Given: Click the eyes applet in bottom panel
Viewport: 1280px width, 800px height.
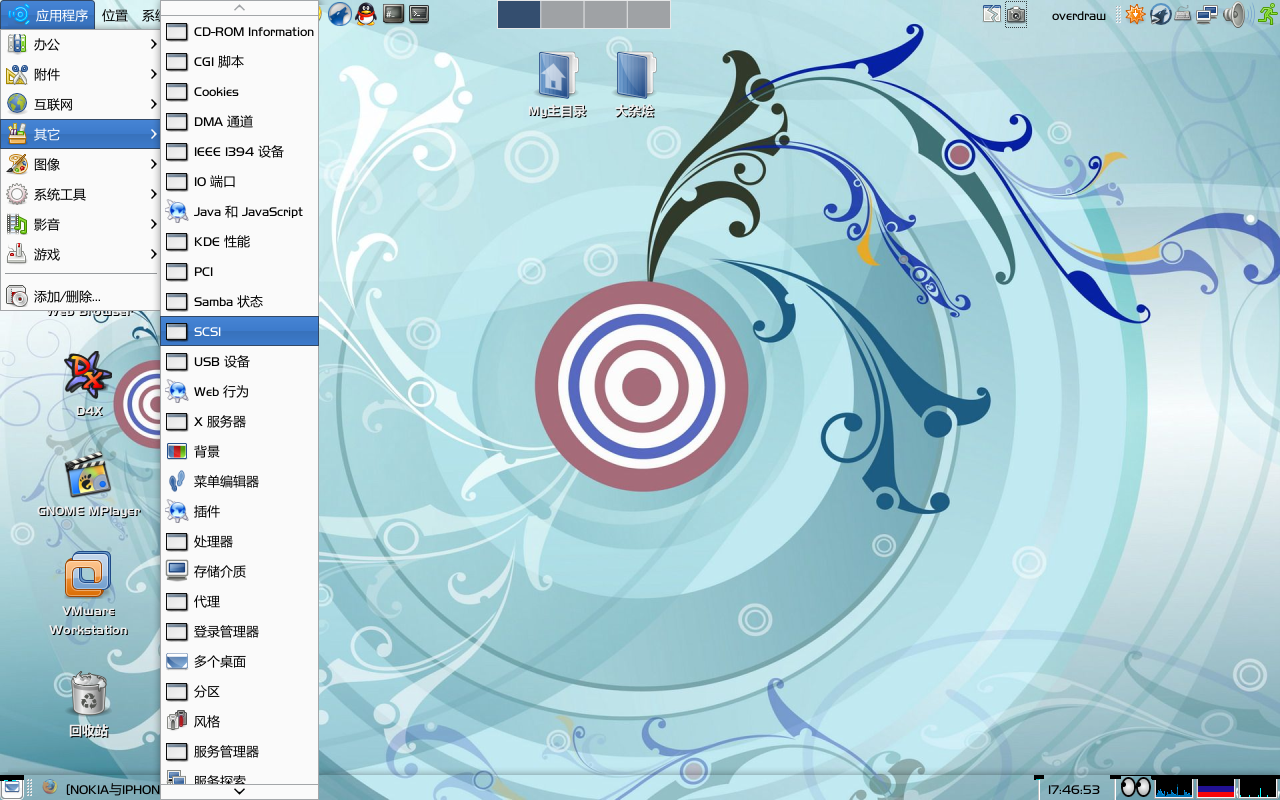Looking at the screenshot, I should 1135,788.
